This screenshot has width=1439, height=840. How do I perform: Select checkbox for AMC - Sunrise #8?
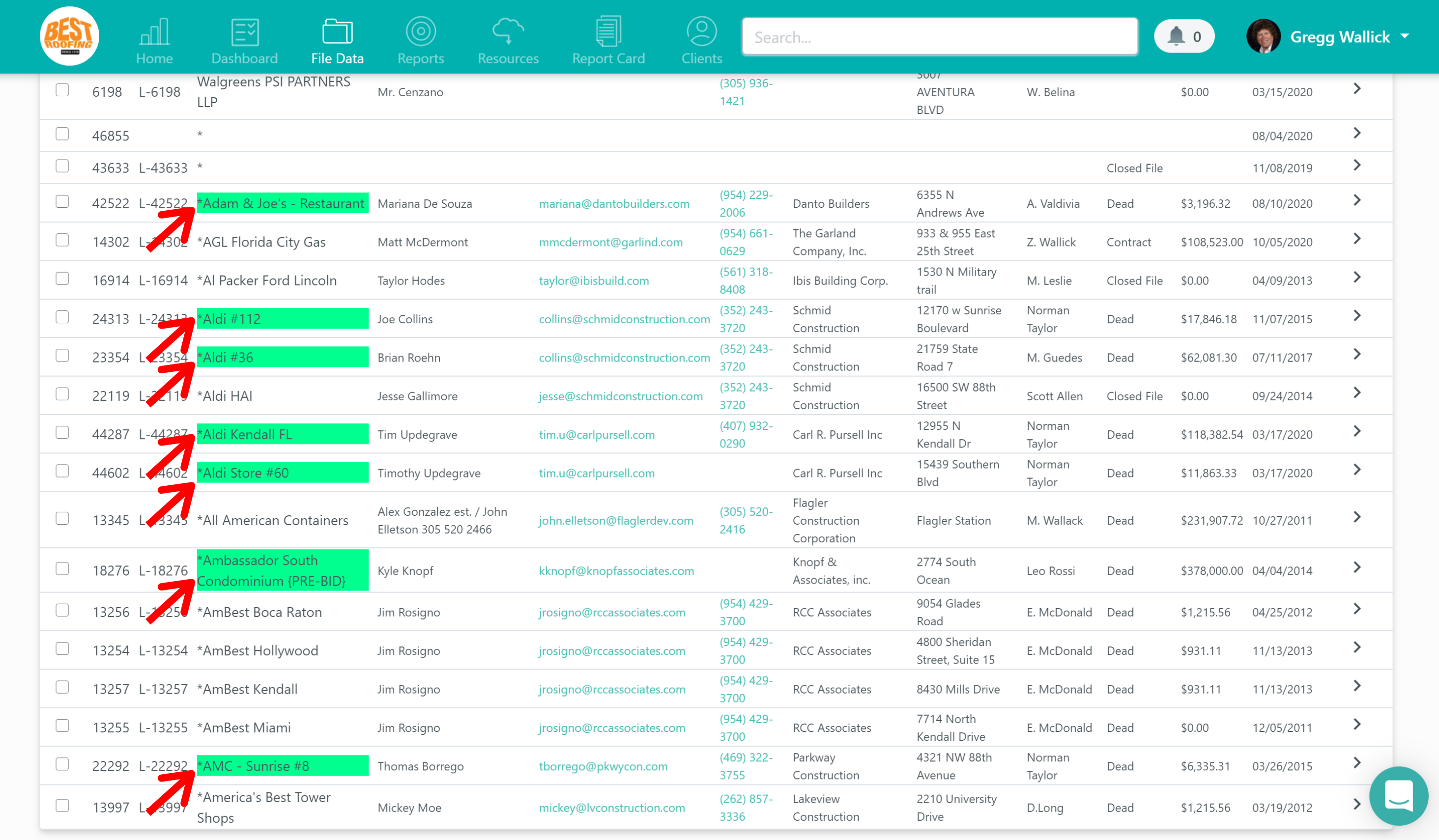(62, 765)
